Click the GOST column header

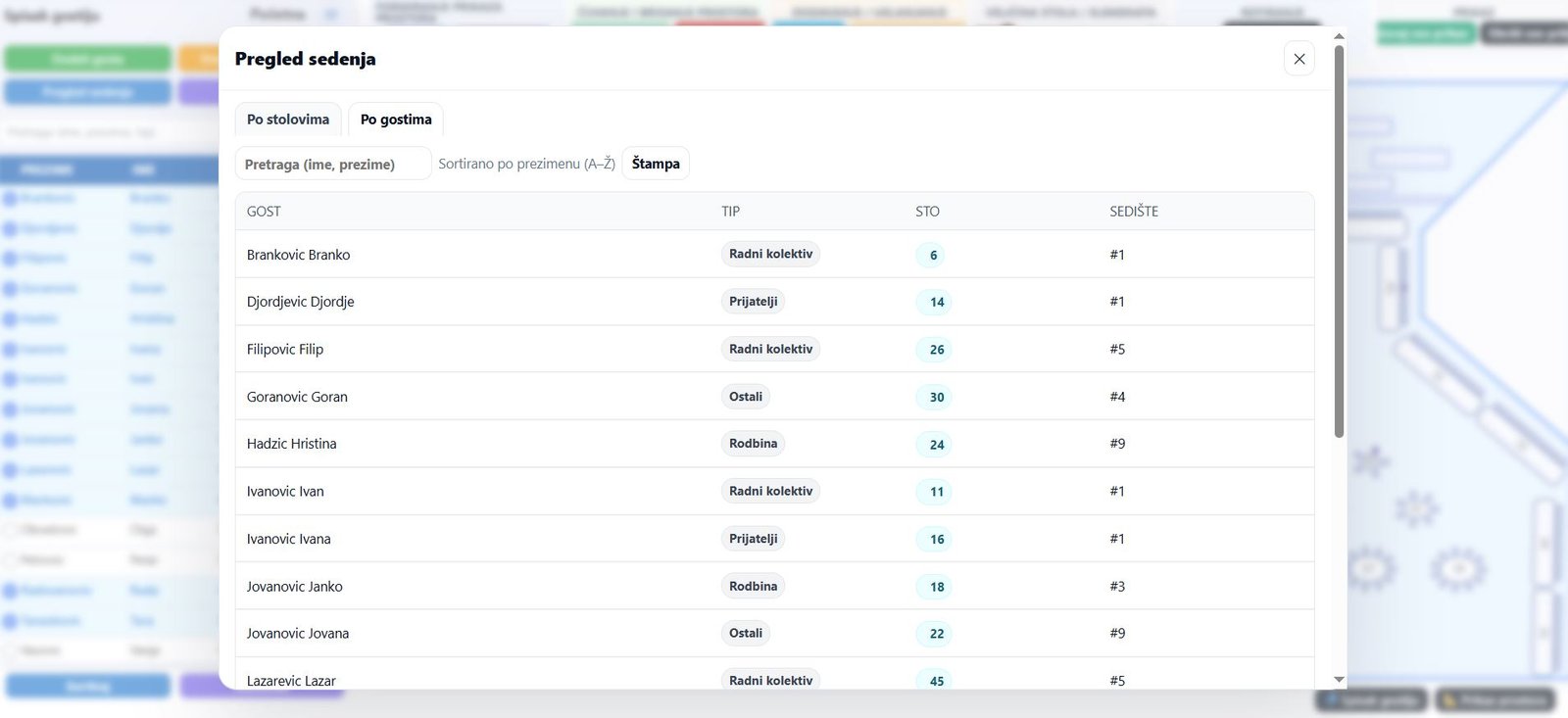point(264,212)
